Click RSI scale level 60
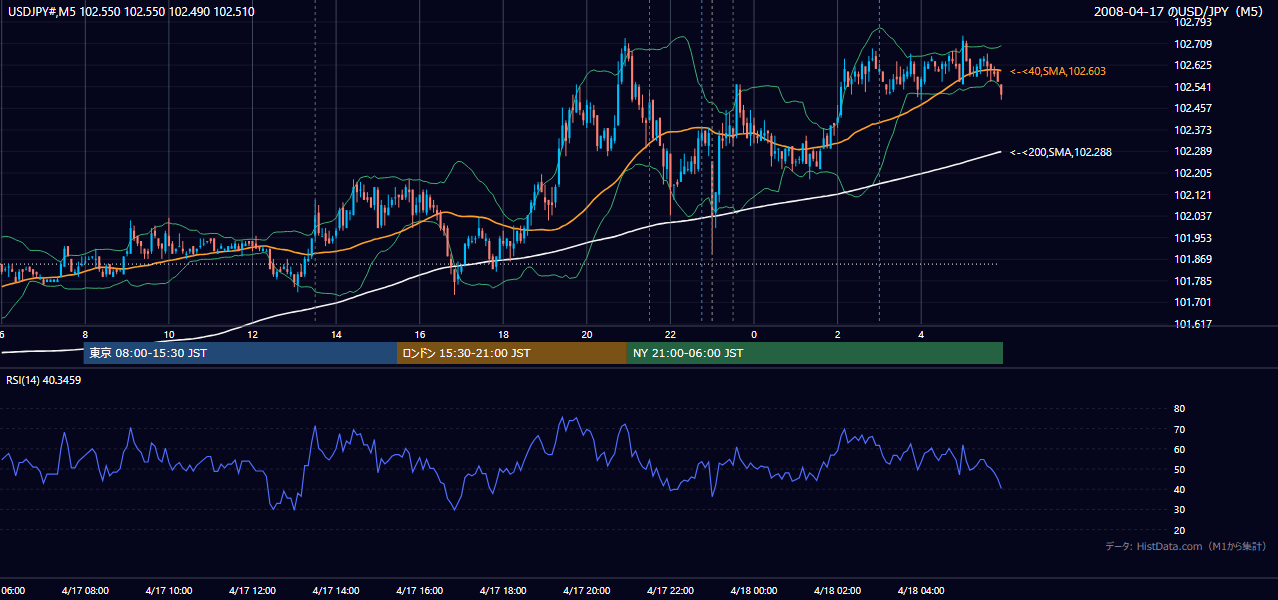Image resolution: width=1278 pixels, height=600 pixels. point(1179,449)
